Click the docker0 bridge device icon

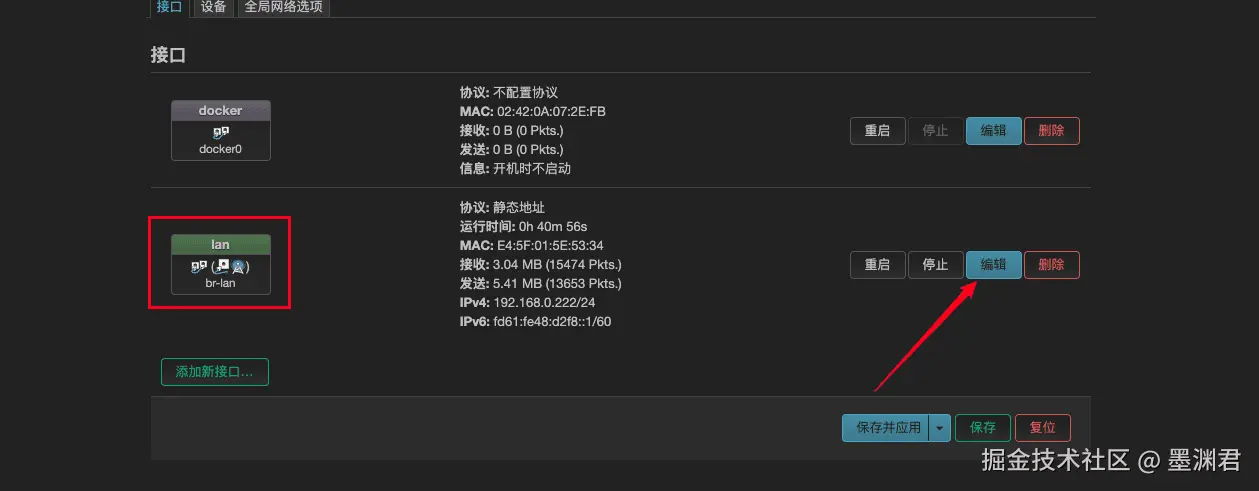tap(221, 132)
